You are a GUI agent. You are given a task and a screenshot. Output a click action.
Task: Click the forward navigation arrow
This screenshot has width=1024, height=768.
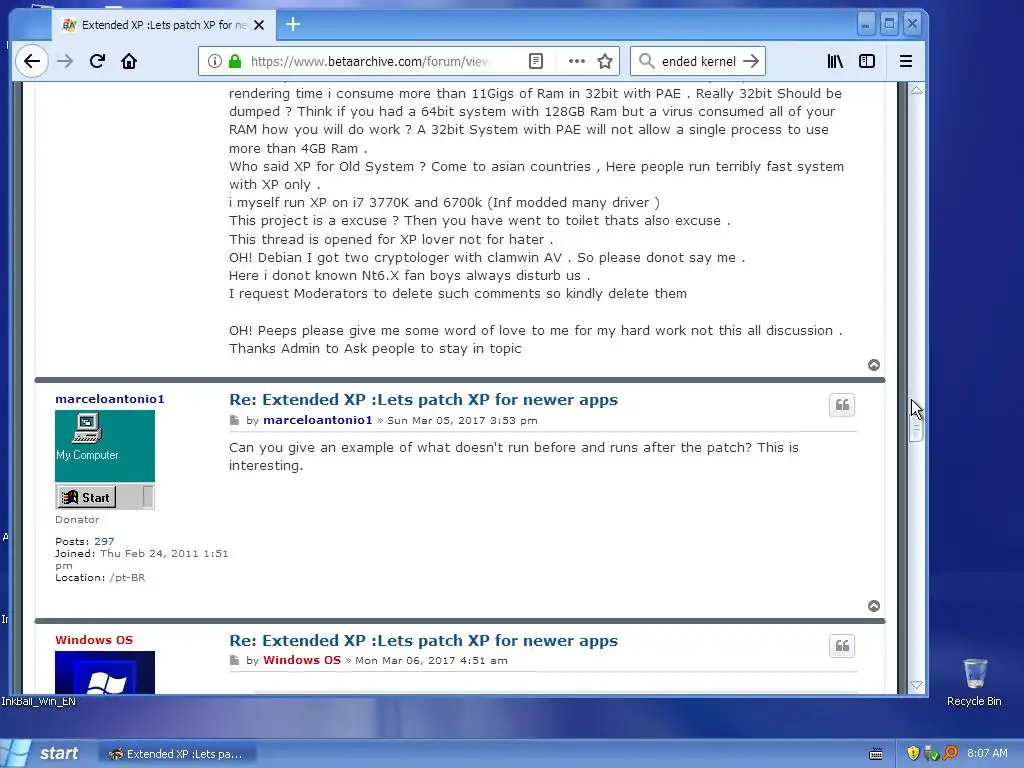click(65, 61)
